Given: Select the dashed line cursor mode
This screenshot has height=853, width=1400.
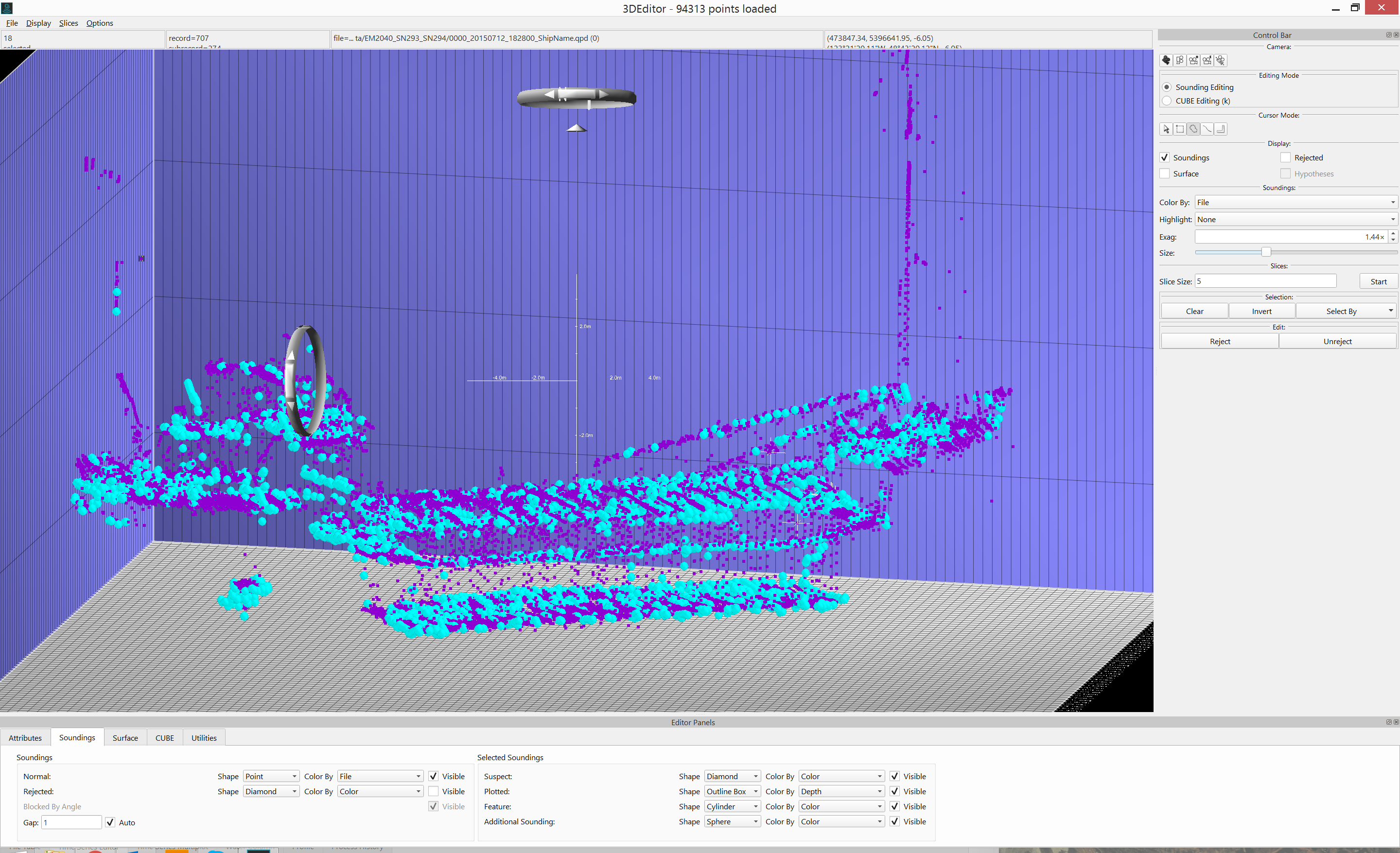Looking at the screenshot, I should [1207, 129].
